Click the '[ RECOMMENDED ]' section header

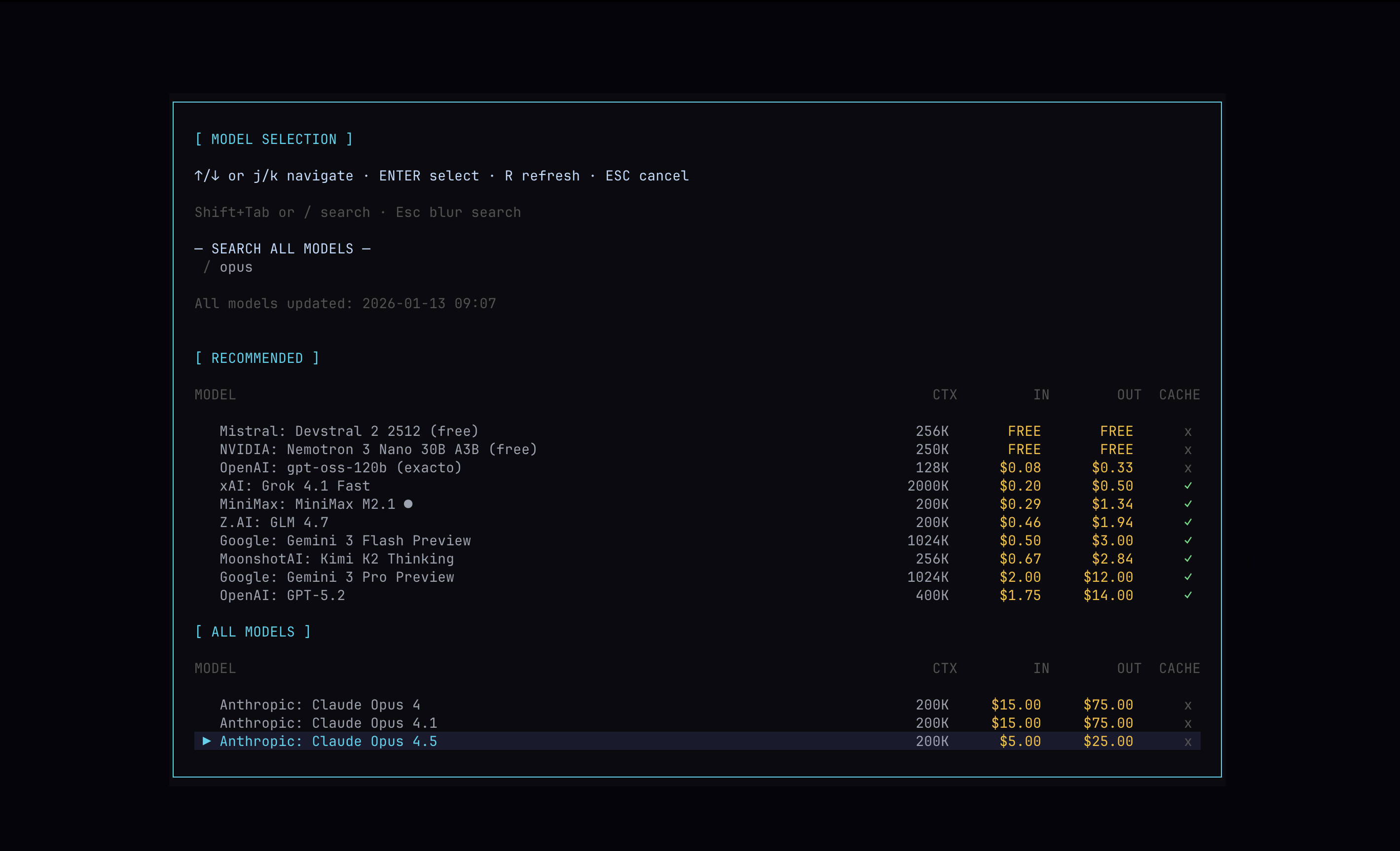click(257, 358)
